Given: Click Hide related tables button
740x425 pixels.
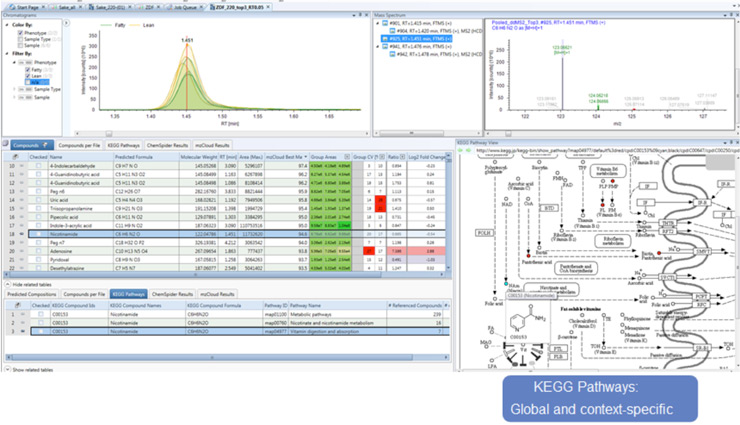Looking at the screenshot, I should (28, 284).
